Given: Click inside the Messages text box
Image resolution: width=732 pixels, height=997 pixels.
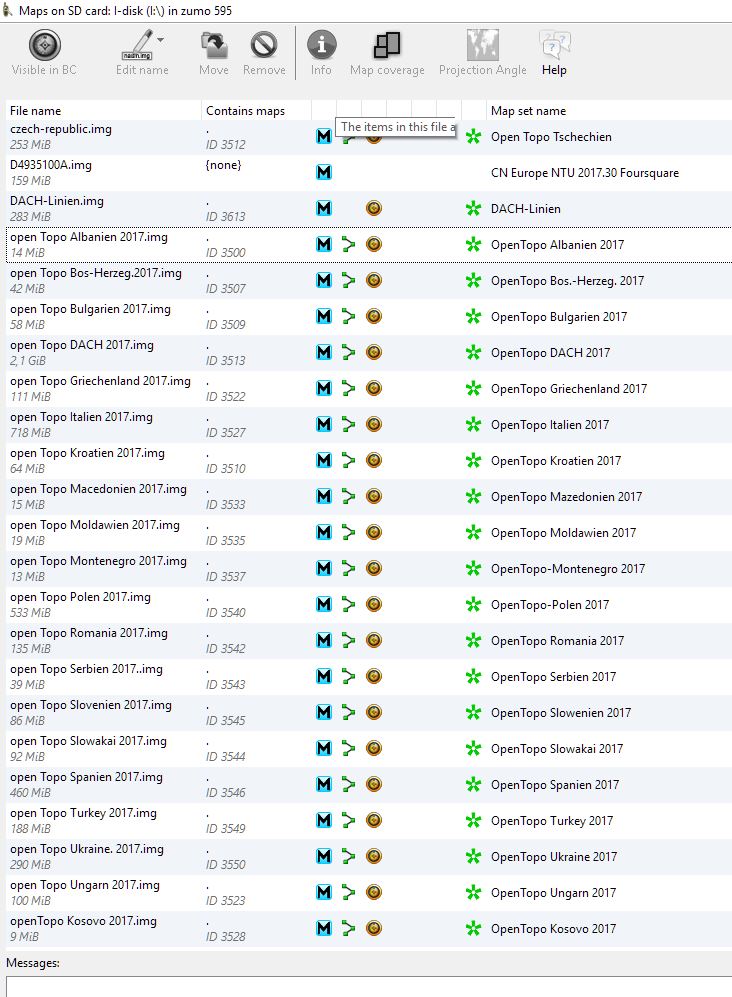Looking at the screenshot, I should pos(366,986).
